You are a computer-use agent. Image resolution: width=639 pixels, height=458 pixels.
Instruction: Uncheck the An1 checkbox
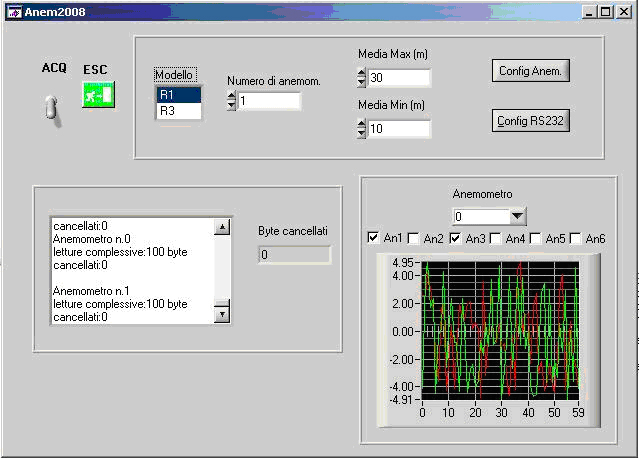(x=372, y=238)
